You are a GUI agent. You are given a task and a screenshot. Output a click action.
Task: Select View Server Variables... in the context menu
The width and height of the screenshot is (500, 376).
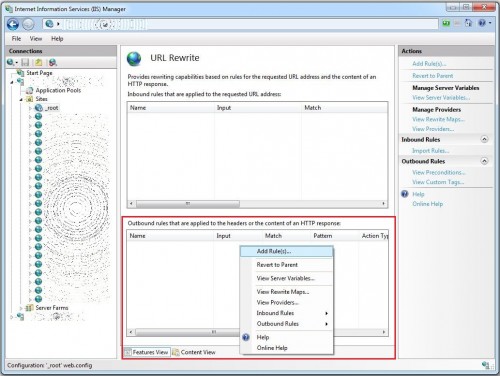287,278
